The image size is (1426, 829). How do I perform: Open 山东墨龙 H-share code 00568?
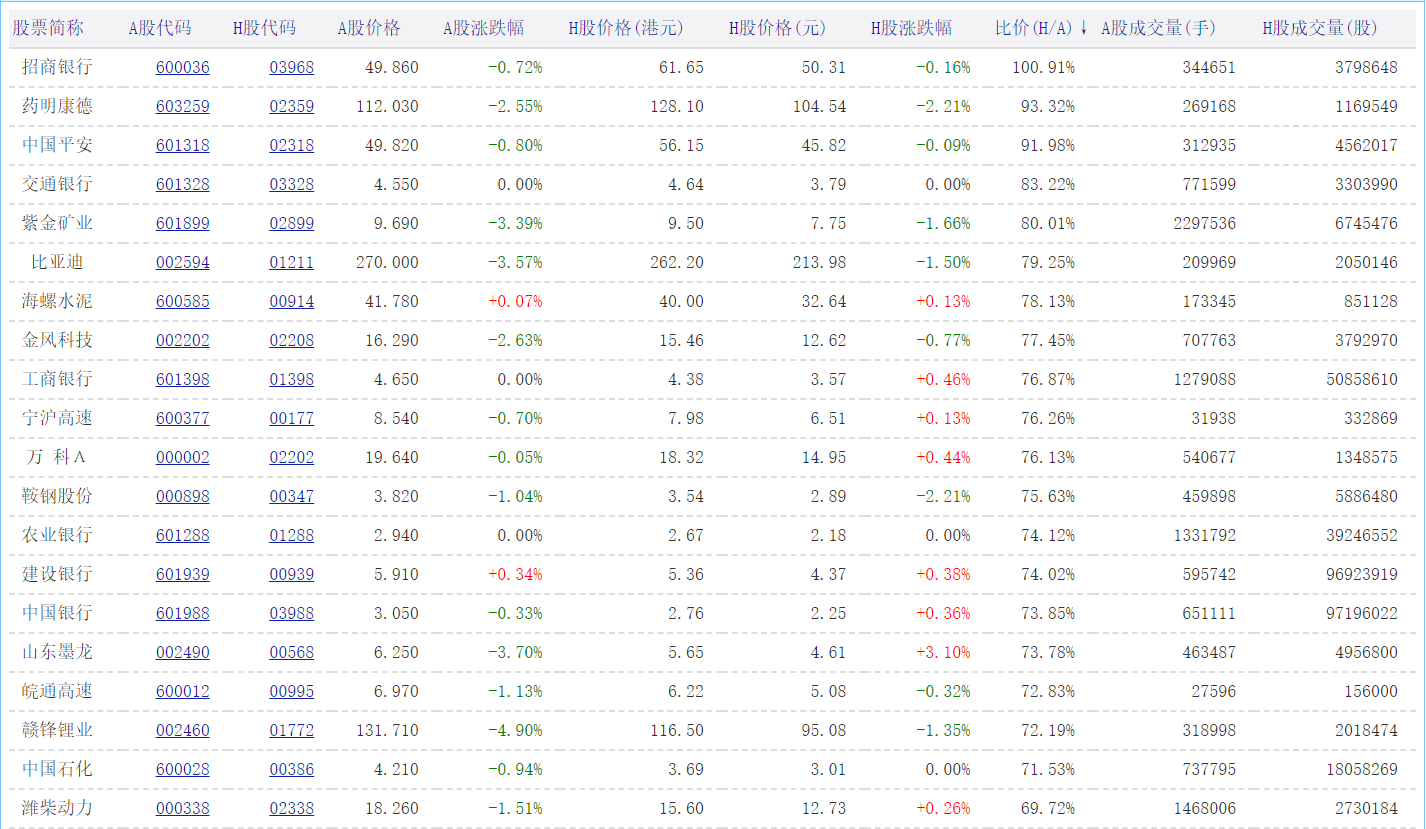point(292,652)
